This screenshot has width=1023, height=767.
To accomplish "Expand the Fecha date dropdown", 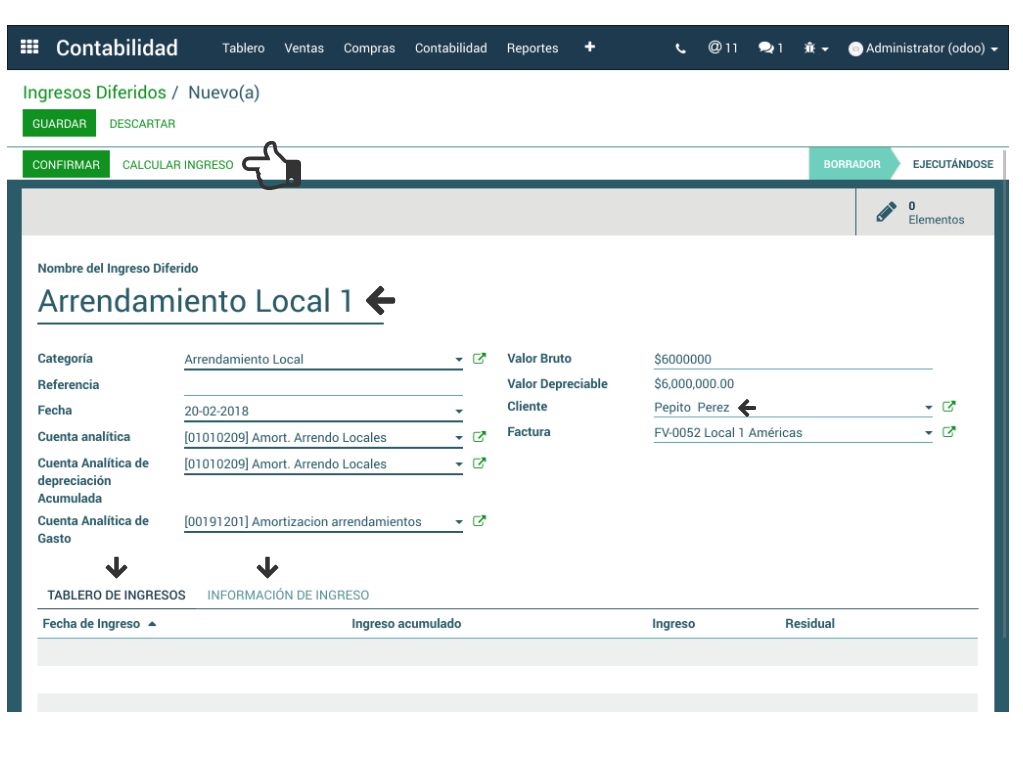I will tap(459, 412).
